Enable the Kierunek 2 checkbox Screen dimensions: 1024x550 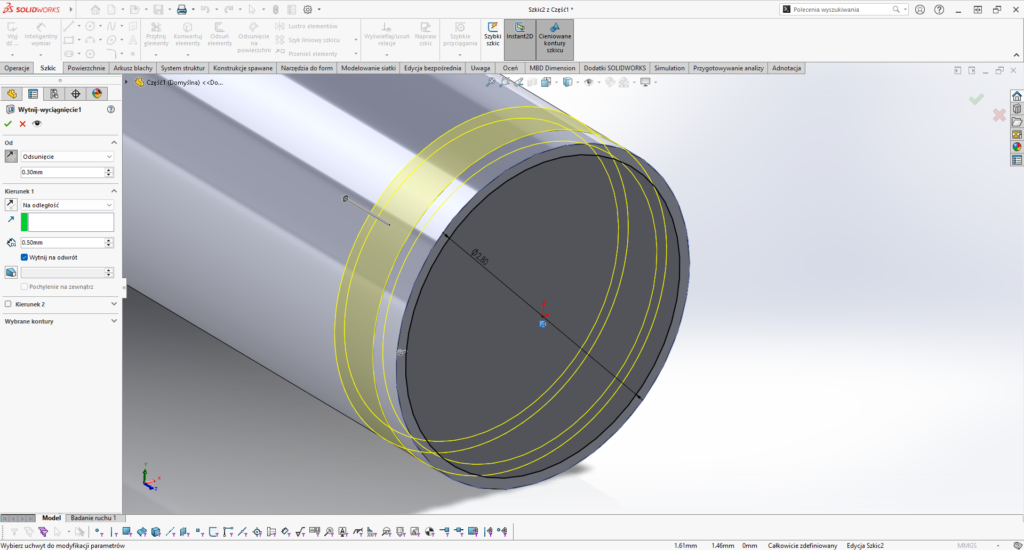click(x=9, y=304)
